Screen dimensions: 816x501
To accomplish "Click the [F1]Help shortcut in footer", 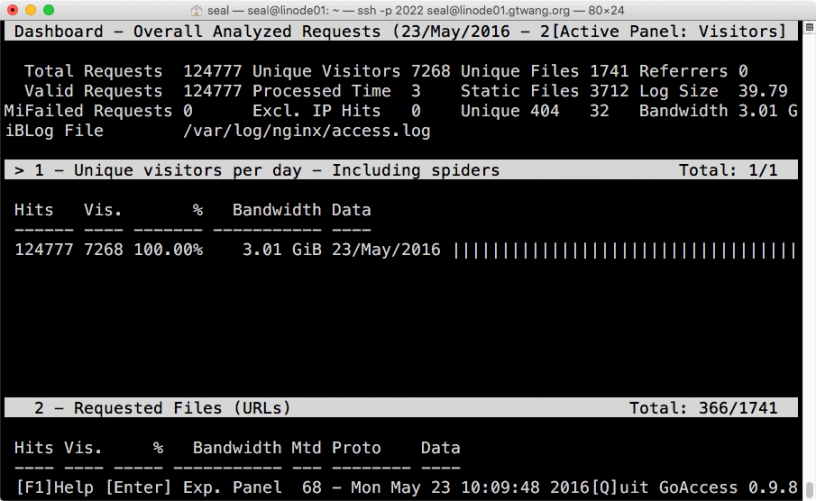I will pyautogui.click(x=54, y=488).
